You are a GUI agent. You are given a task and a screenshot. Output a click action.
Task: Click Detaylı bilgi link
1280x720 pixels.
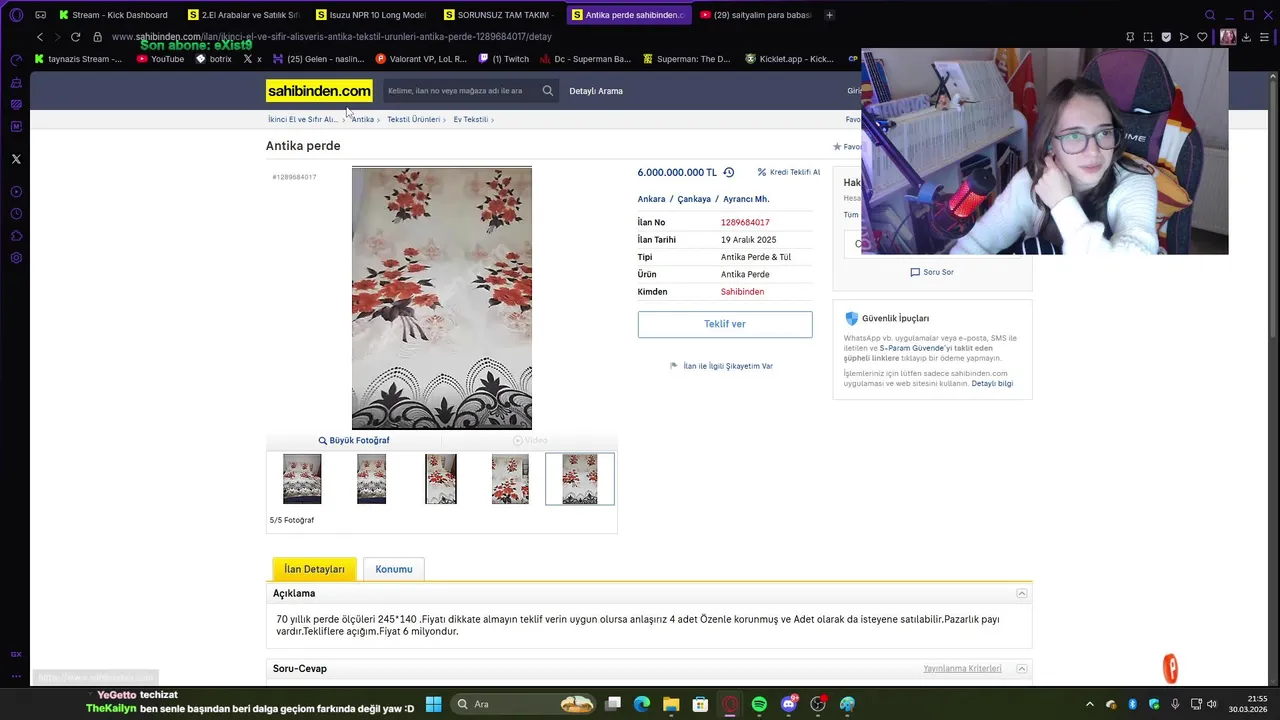tap(992, 383)
